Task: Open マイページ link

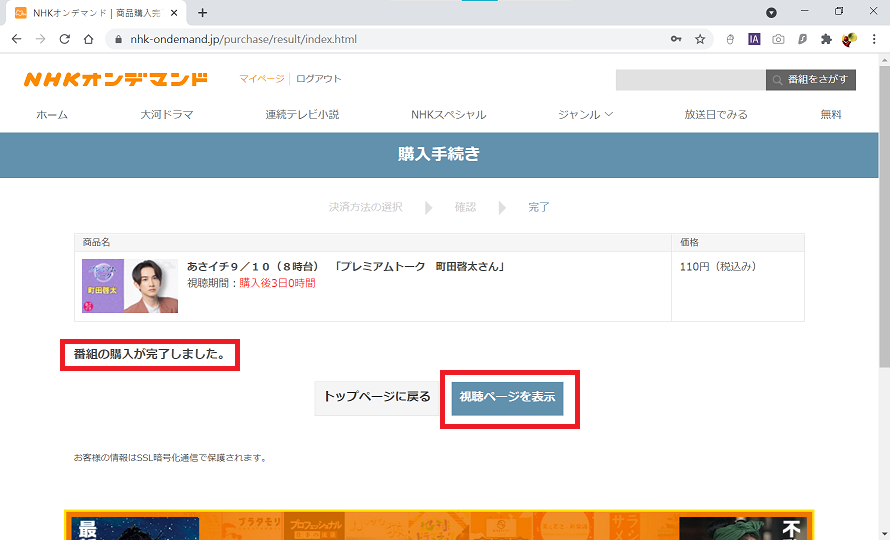Action: coord(262,78)
